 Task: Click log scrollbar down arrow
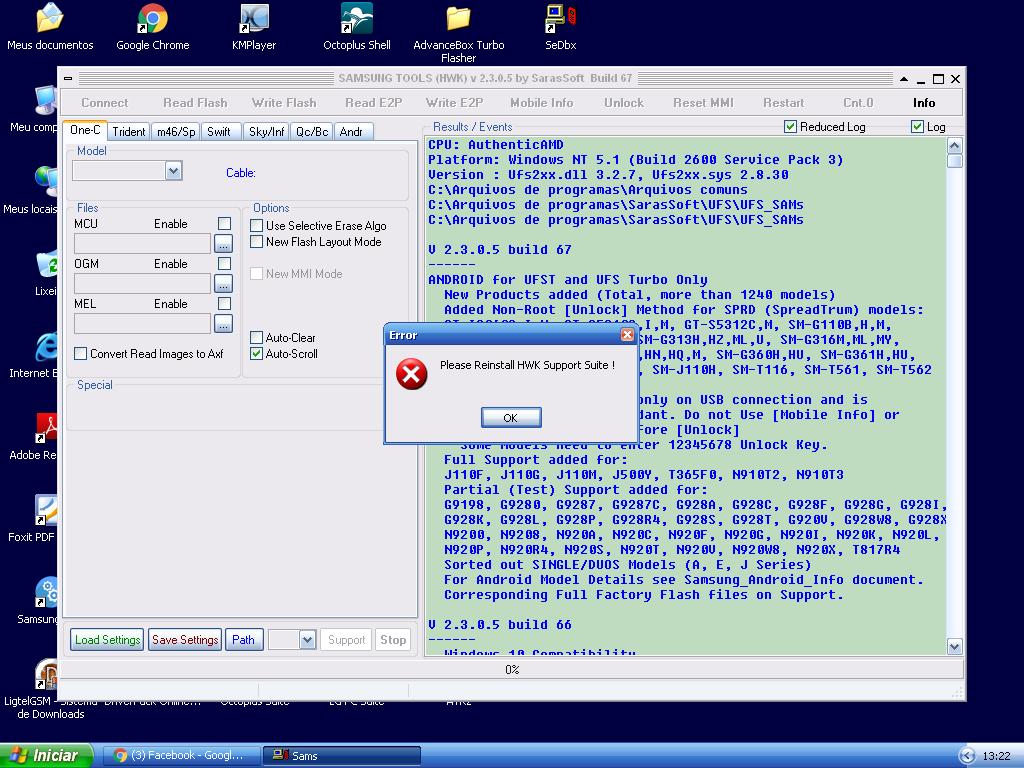[954, 647]
